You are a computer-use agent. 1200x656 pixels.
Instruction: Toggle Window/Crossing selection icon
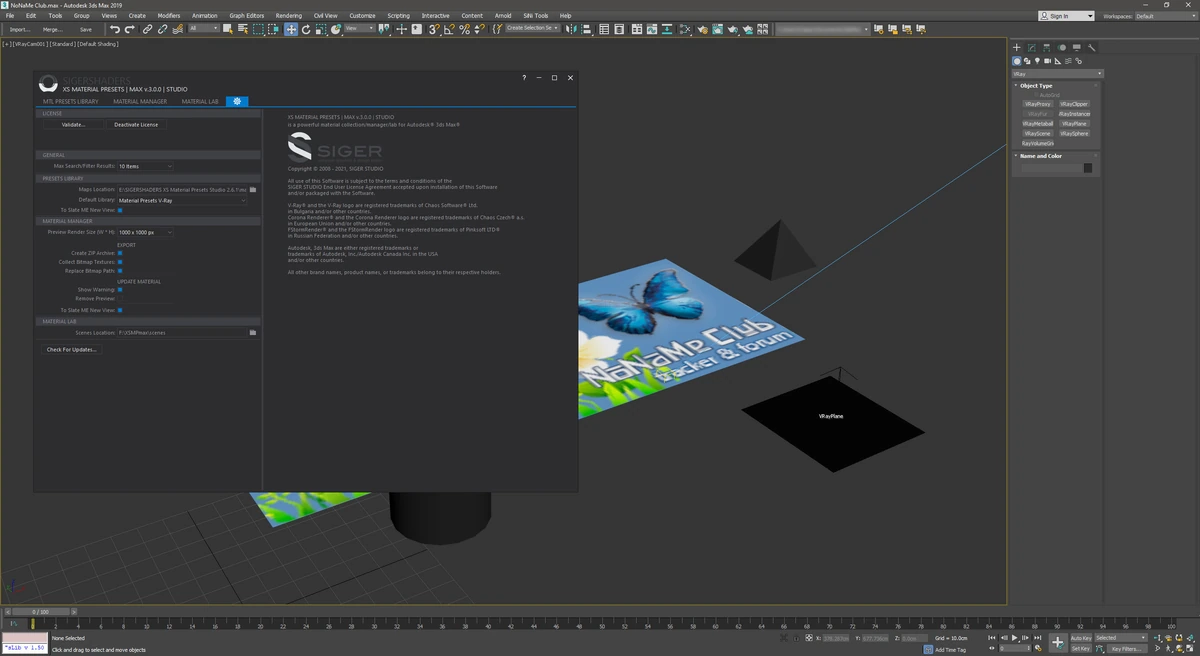(273, 29)
